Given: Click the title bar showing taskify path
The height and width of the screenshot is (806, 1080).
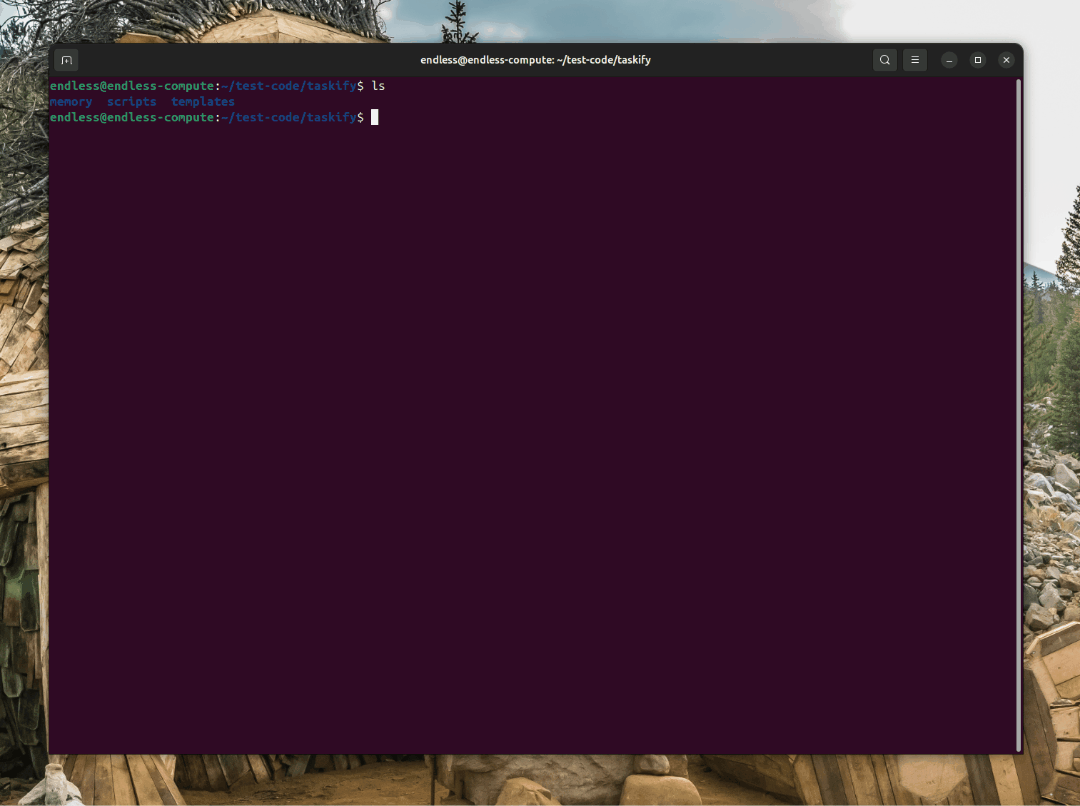Looking at the screenshot, I should (x=535, y=60).
